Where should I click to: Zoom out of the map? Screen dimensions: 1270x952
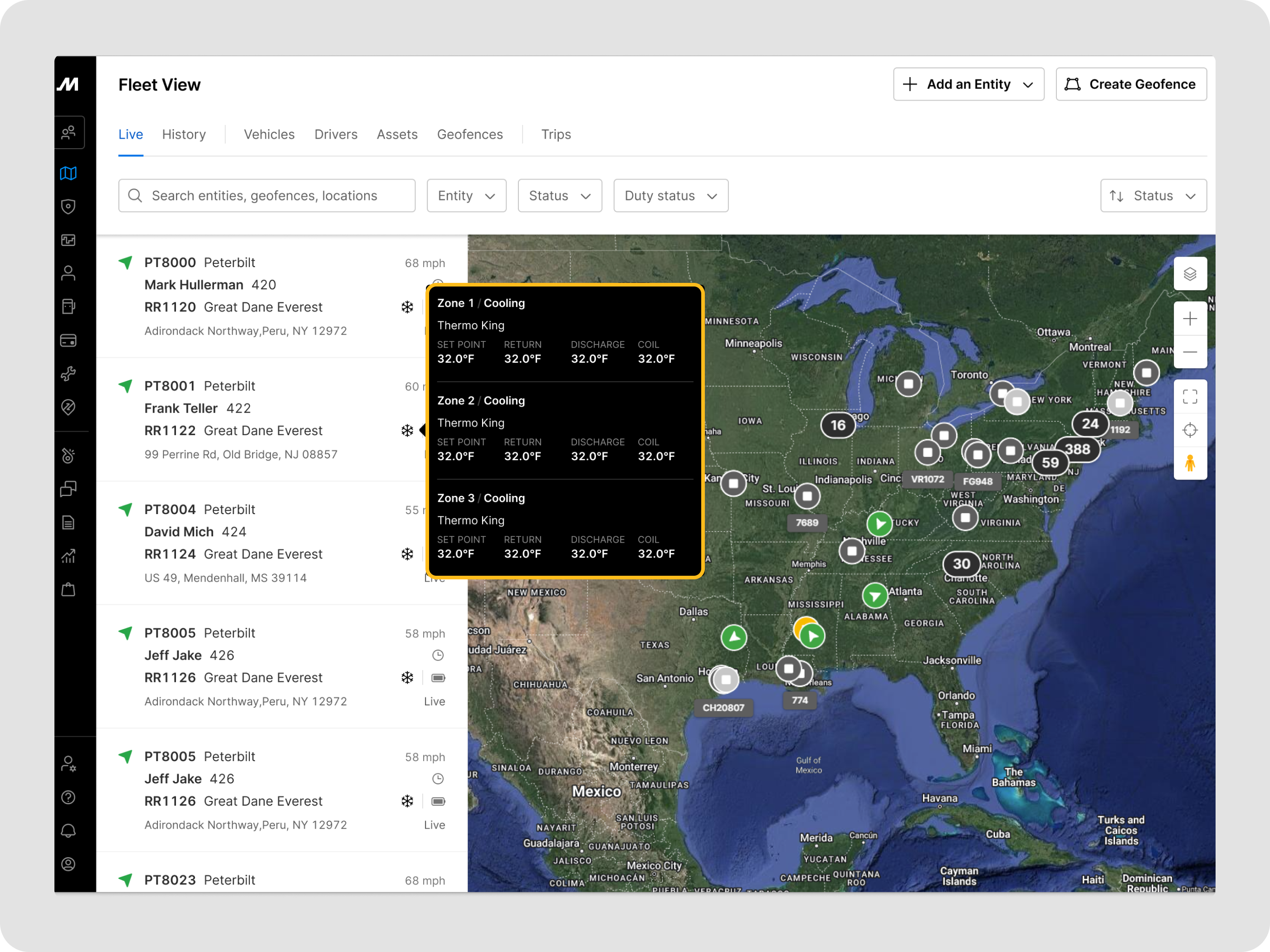tap(1190, 352)
